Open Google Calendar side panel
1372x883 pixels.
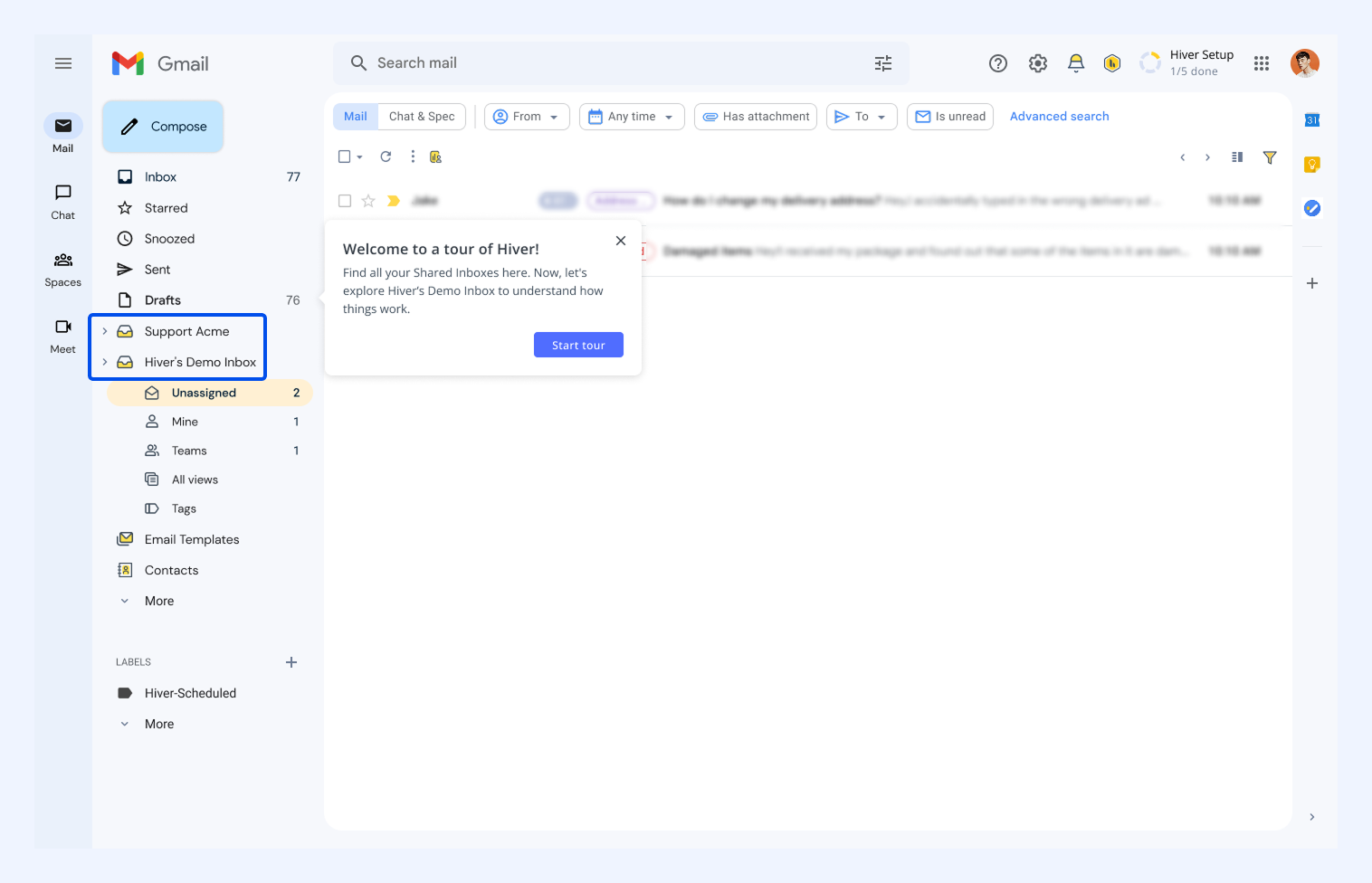pos(1312,119)
